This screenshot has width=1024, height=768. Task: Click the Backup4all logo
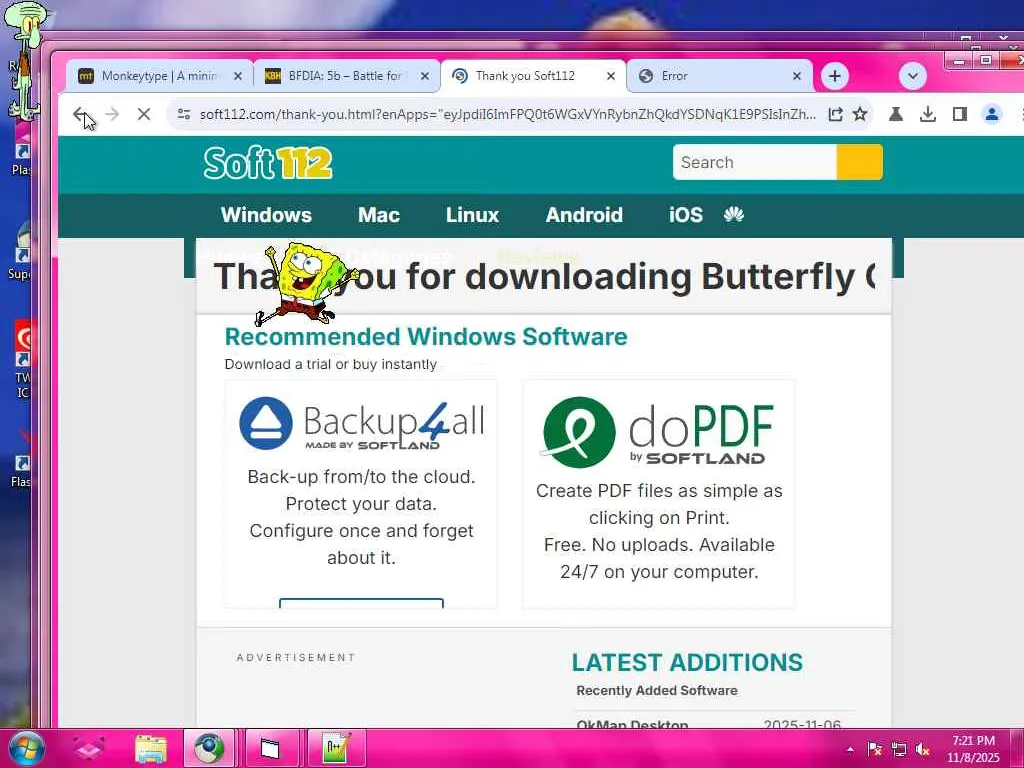[362, 424]
